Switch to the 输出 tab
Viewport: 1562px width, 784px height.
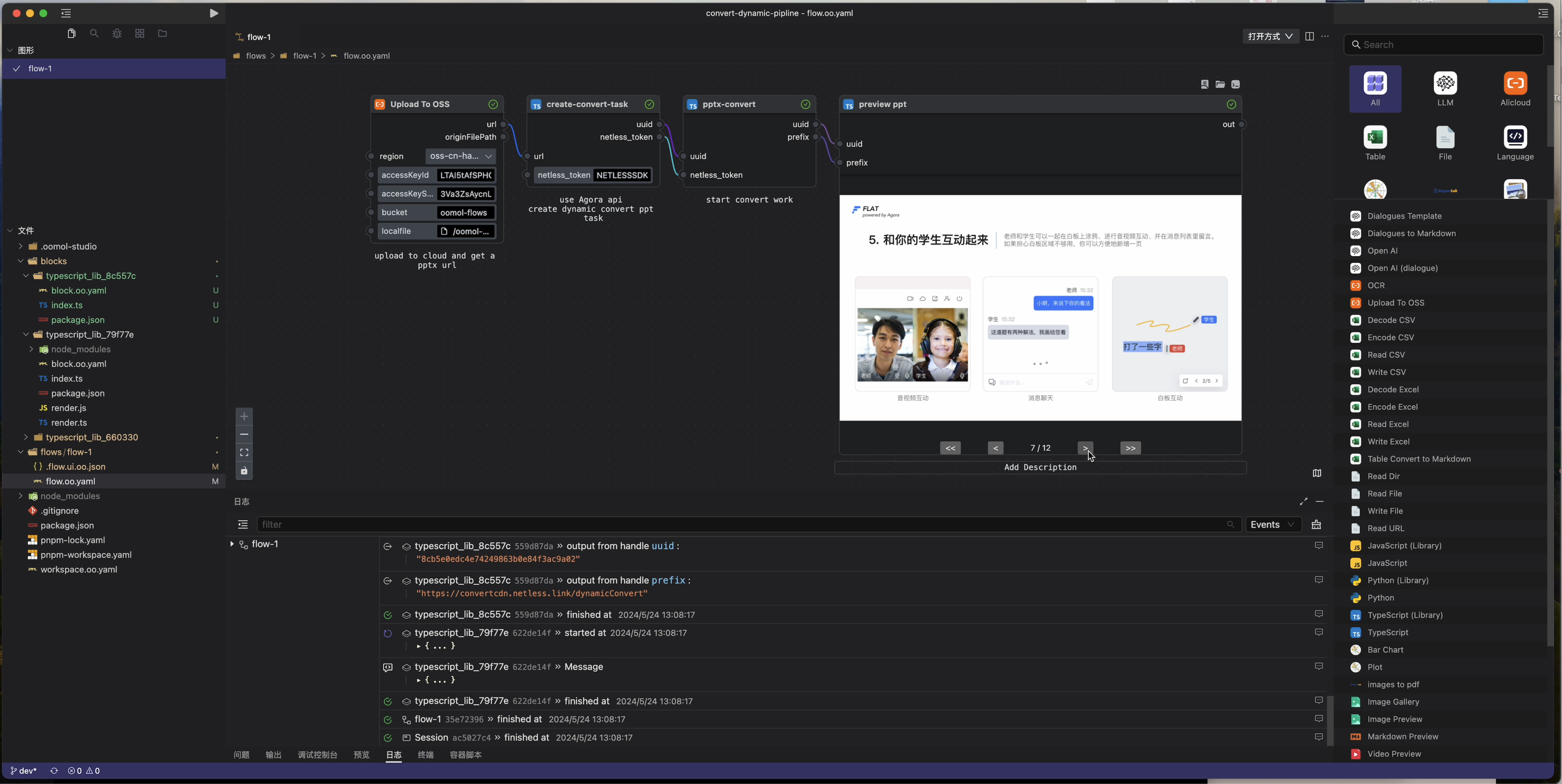coord(273,755)
